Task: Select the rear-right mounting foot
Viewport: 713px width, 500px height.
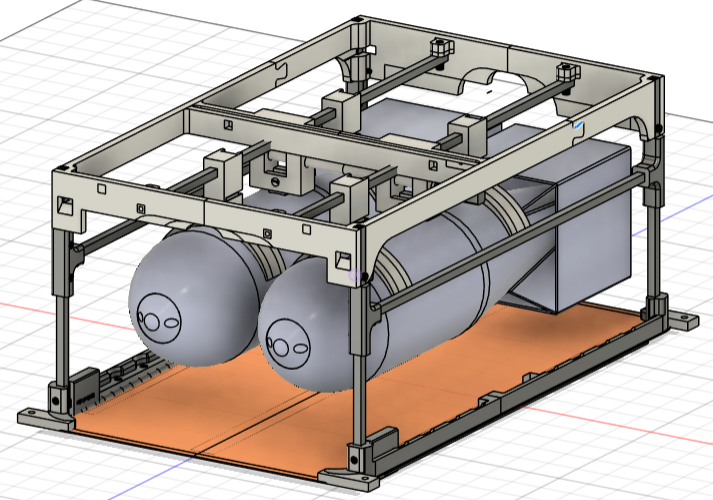Action: [682, 320]
